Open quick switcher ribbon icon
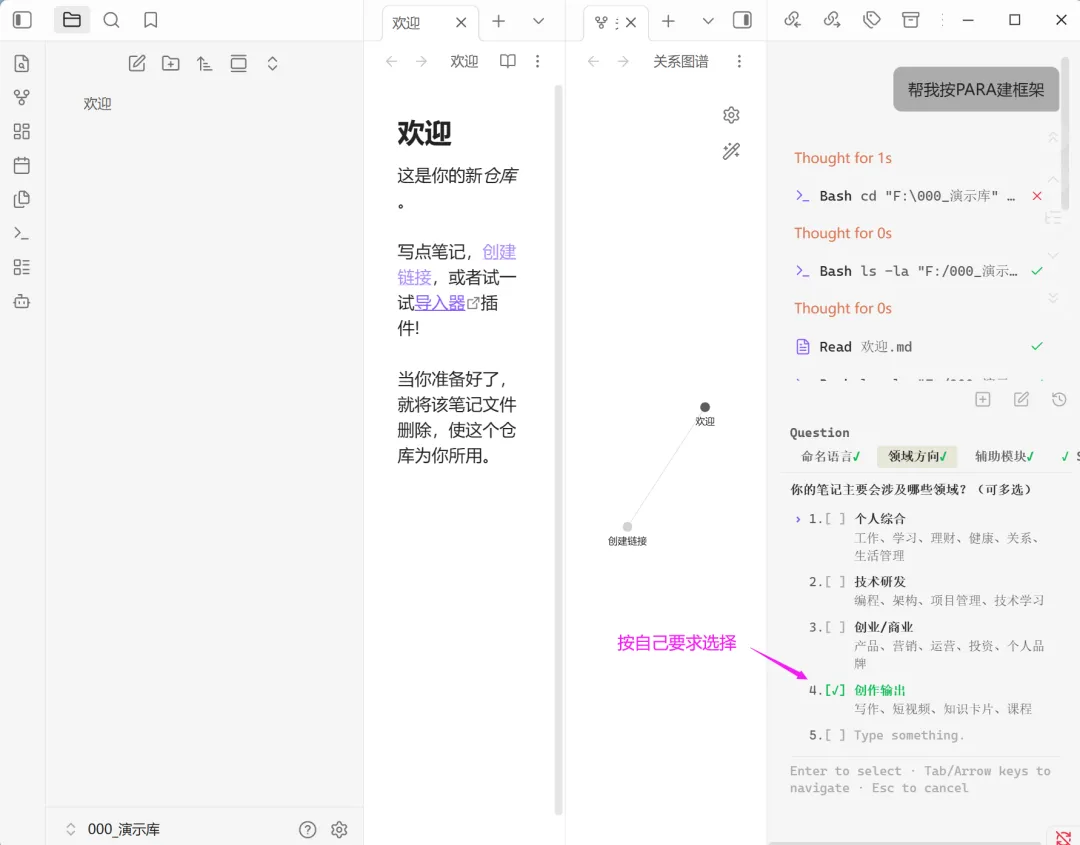1080x845 pixels. click(x=21, y=63)
